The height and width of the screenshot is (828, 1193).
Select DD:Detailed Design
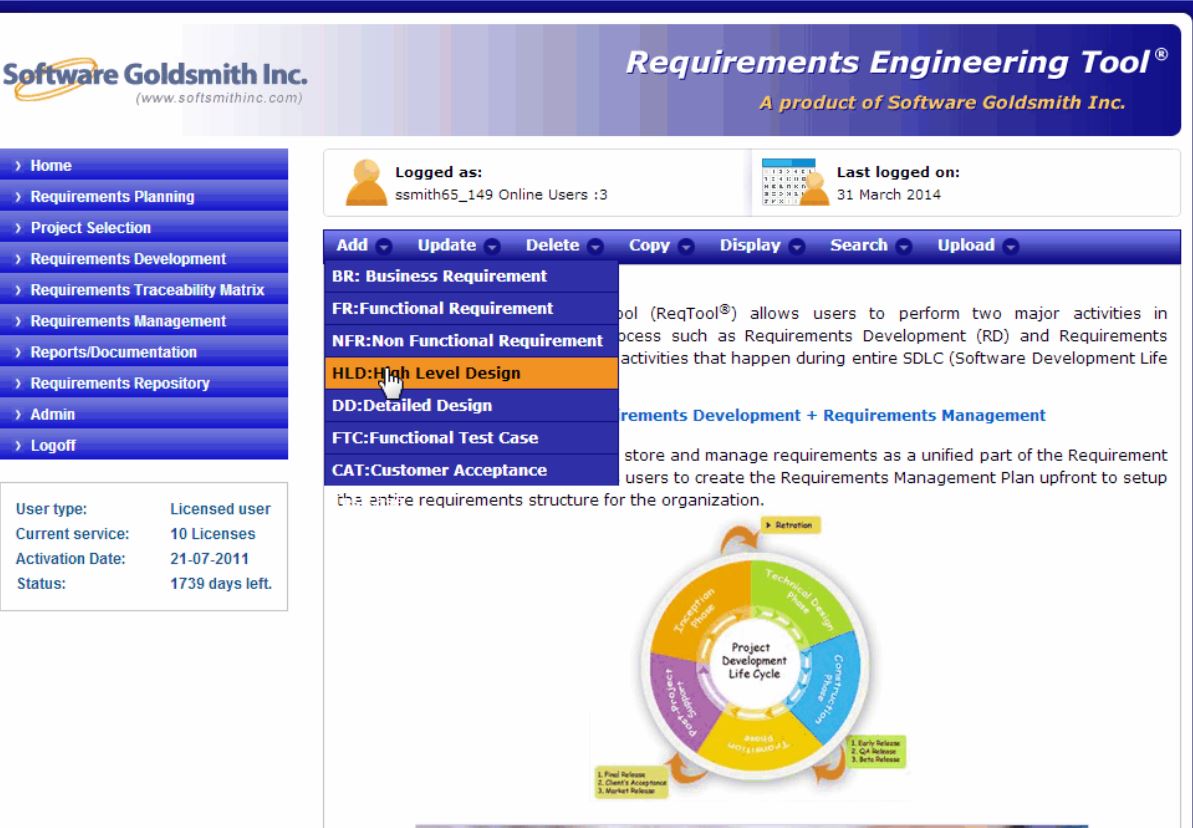click(x=471, y=406)
